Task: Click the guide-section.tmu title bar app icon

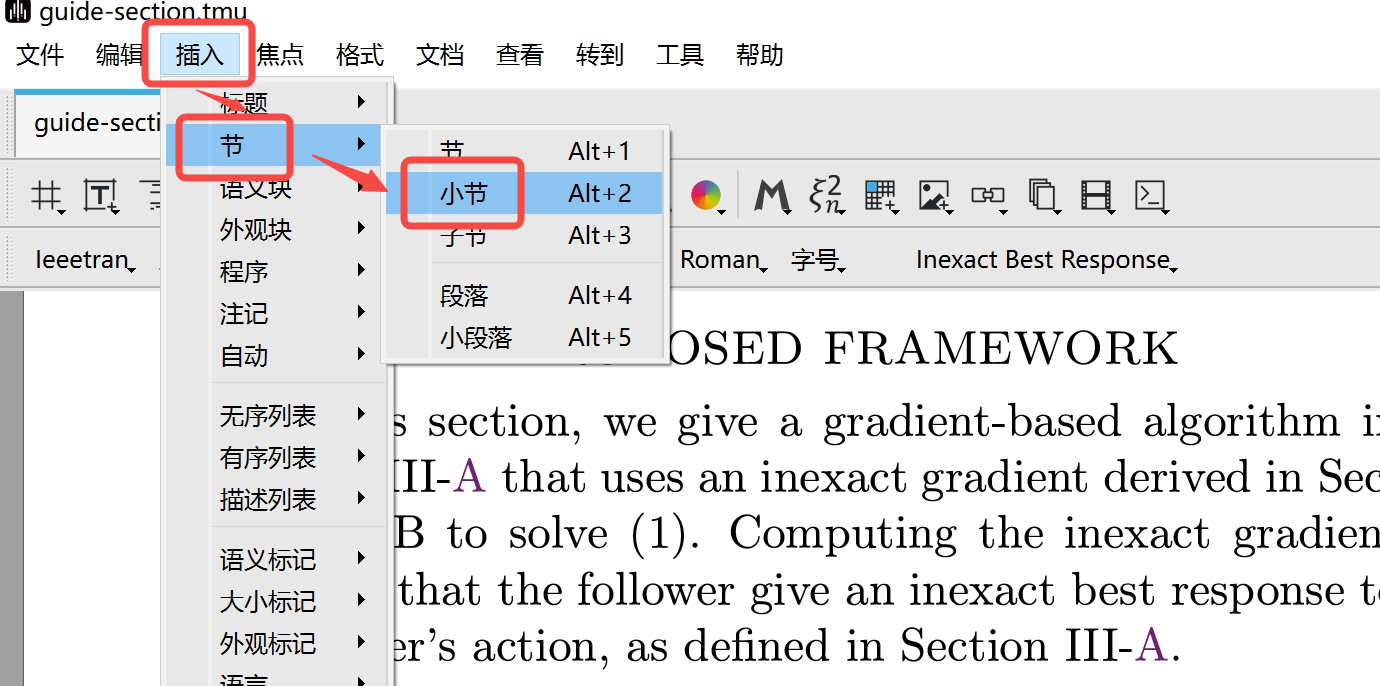Action: [x=18, y=12]
